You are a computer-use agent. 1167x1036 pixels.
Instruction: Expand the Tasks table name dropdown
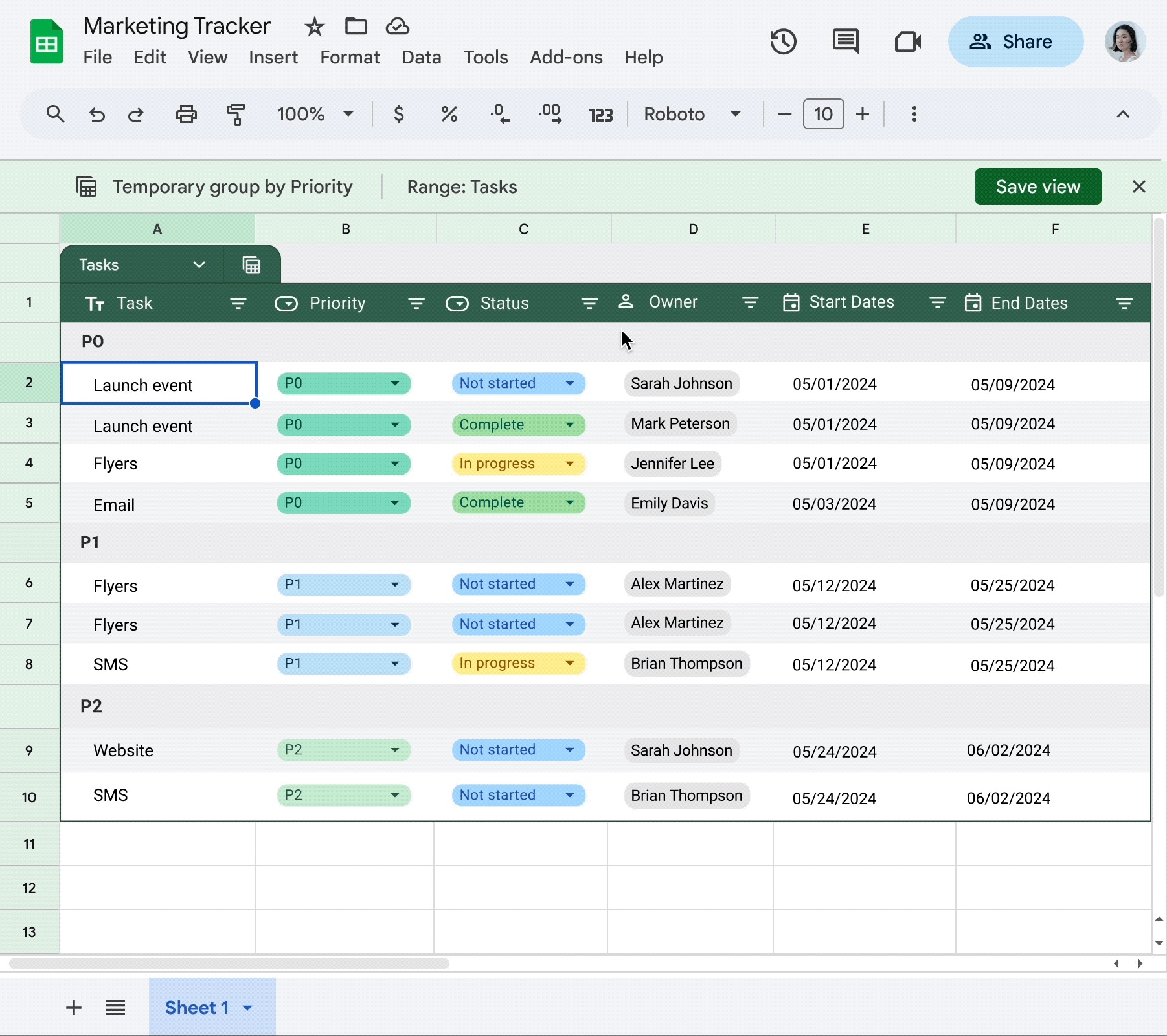click(x=199, y=264)
